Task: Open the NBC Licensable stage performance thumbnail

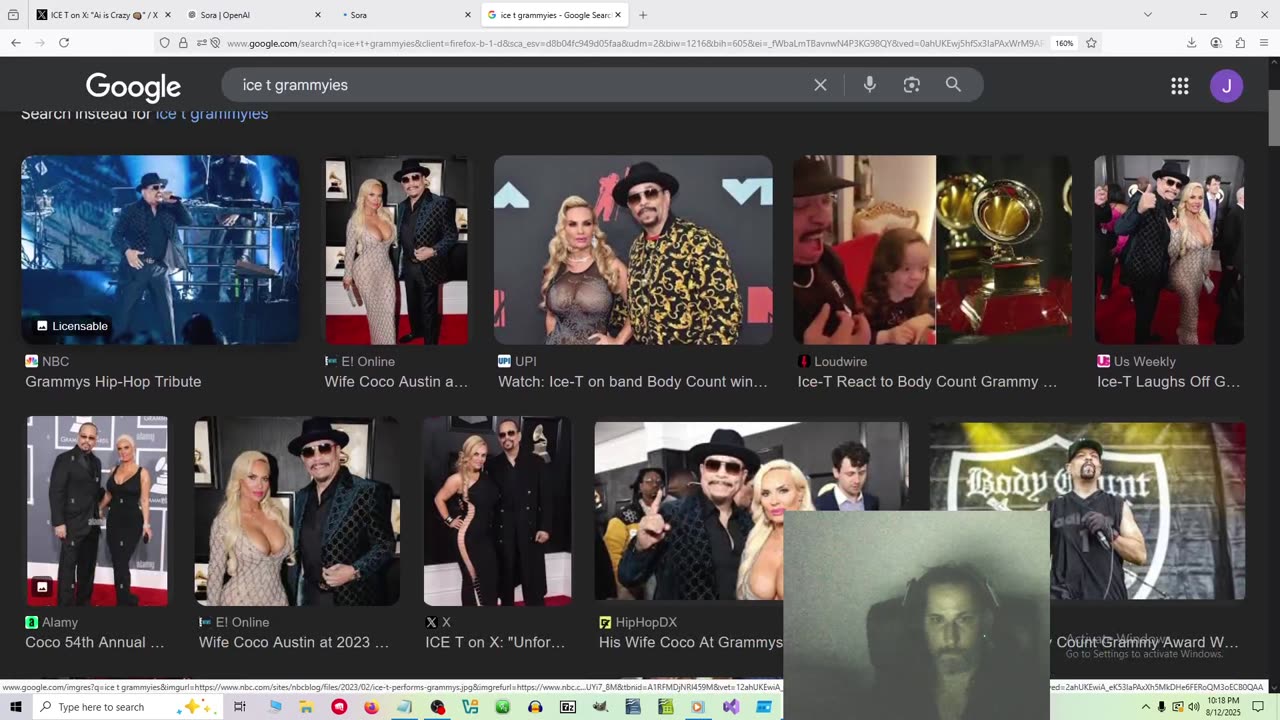Action: click(160, 250)
